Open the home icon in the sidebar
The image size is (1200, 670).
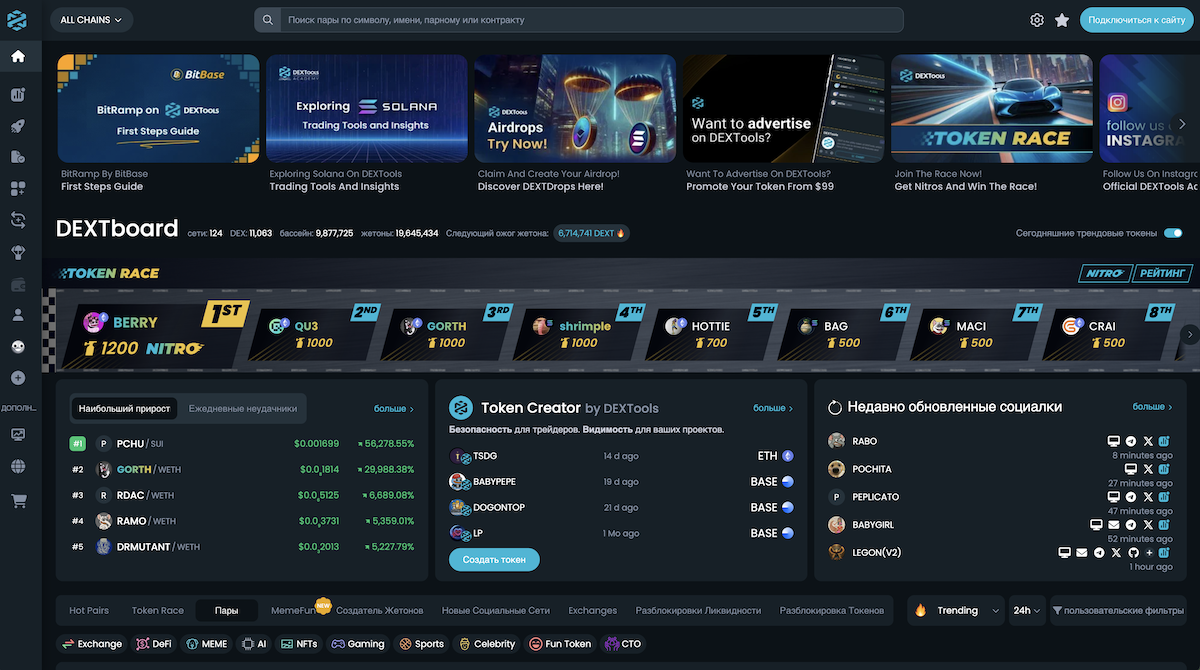coord(18,56)
